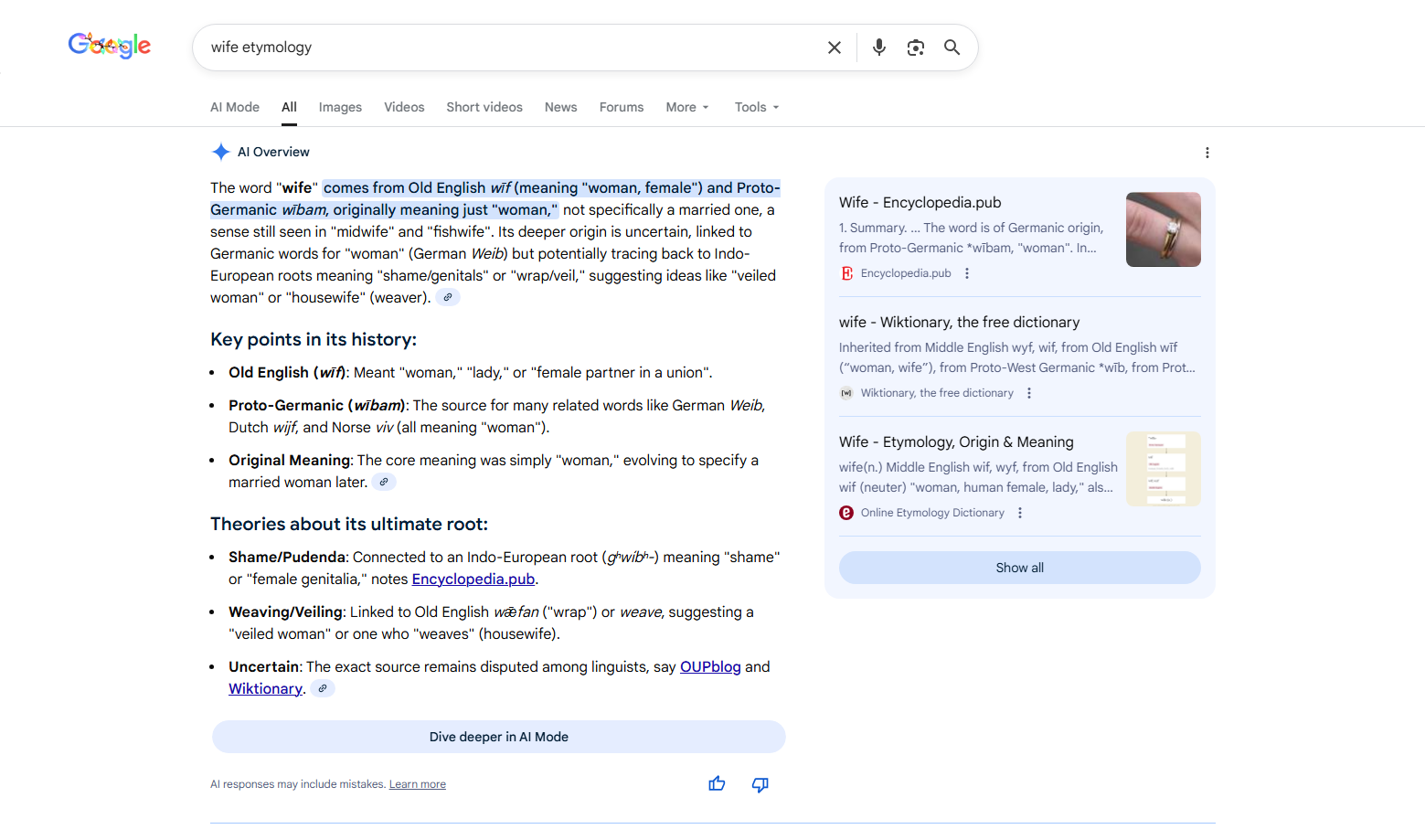
Task: Open Search by image (Lens) icon
Action: 916,48
